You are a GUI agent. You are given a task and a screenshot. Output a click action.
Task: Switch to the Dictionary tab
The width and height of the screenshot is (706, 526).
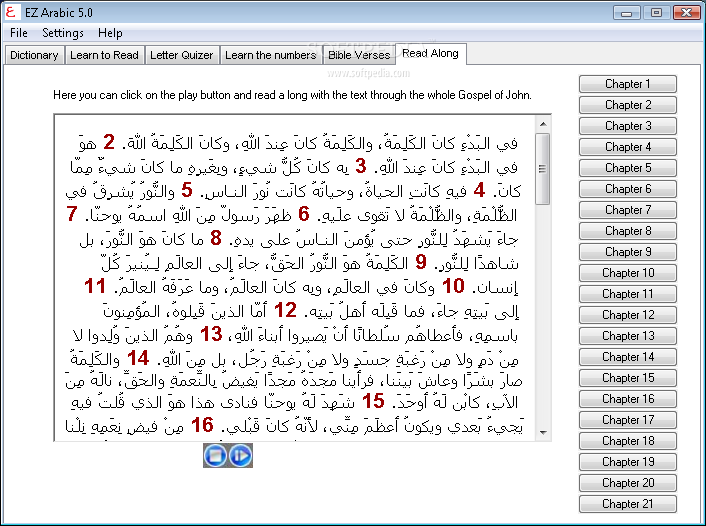[34, 55]
